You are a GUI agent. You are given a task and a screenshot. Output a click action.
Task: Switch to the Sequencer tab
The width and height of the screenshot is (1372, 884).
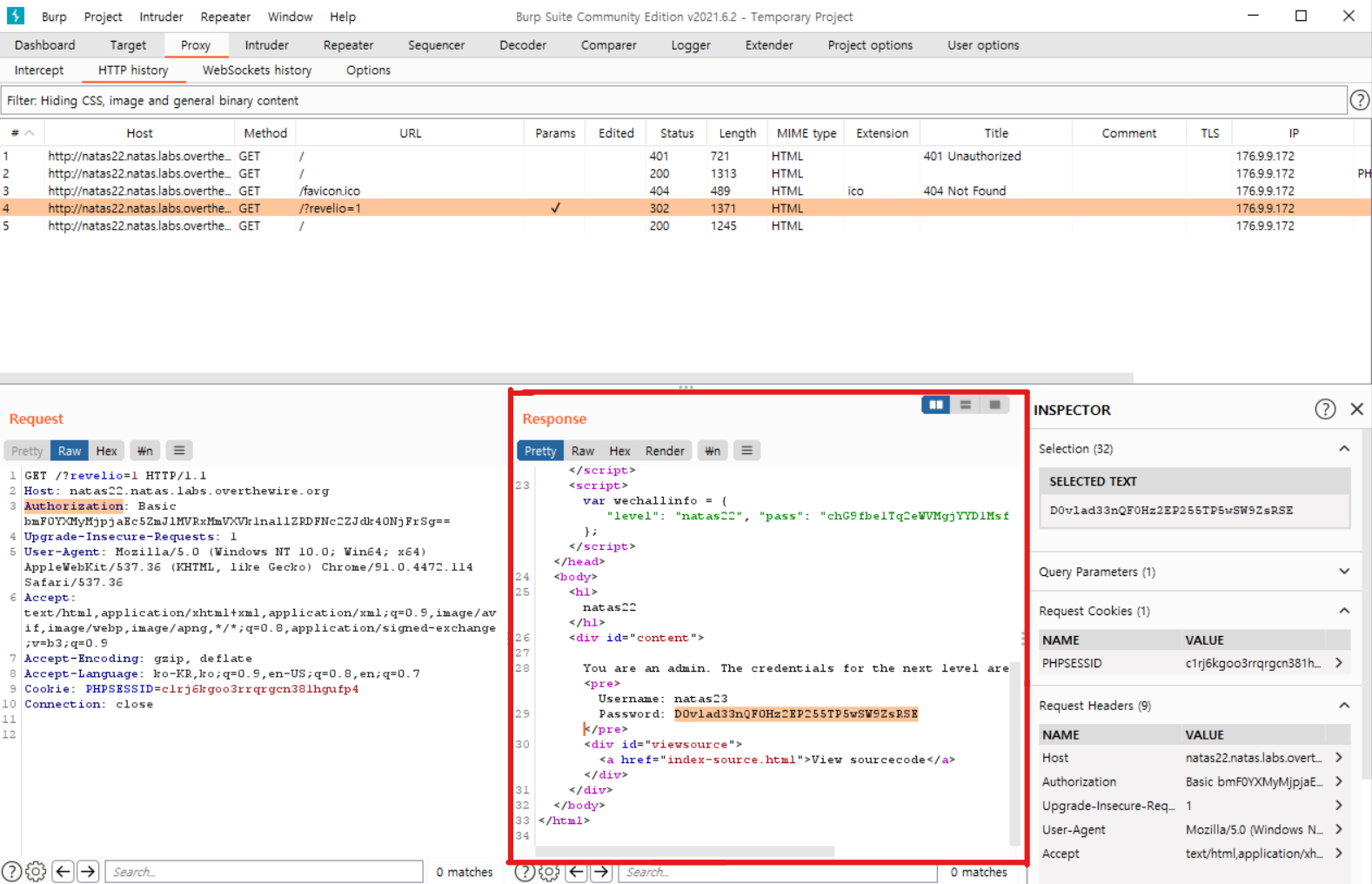click(436, 45)
